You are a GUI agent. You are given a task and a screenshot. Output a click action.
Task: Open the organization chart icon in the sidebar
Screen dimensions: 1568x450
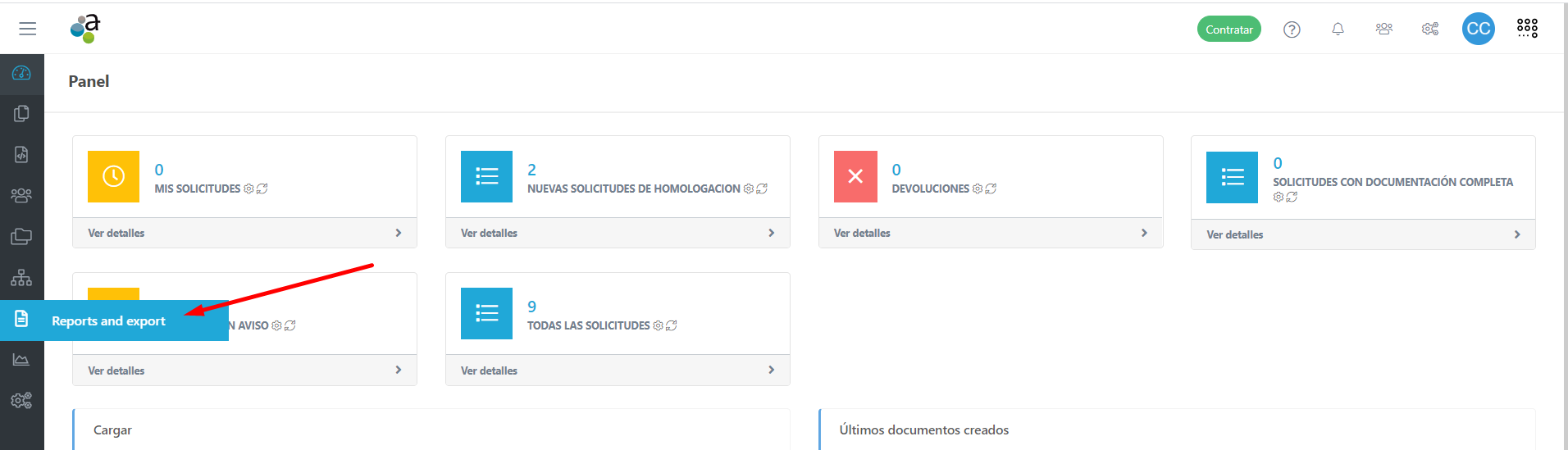(21, 277)
